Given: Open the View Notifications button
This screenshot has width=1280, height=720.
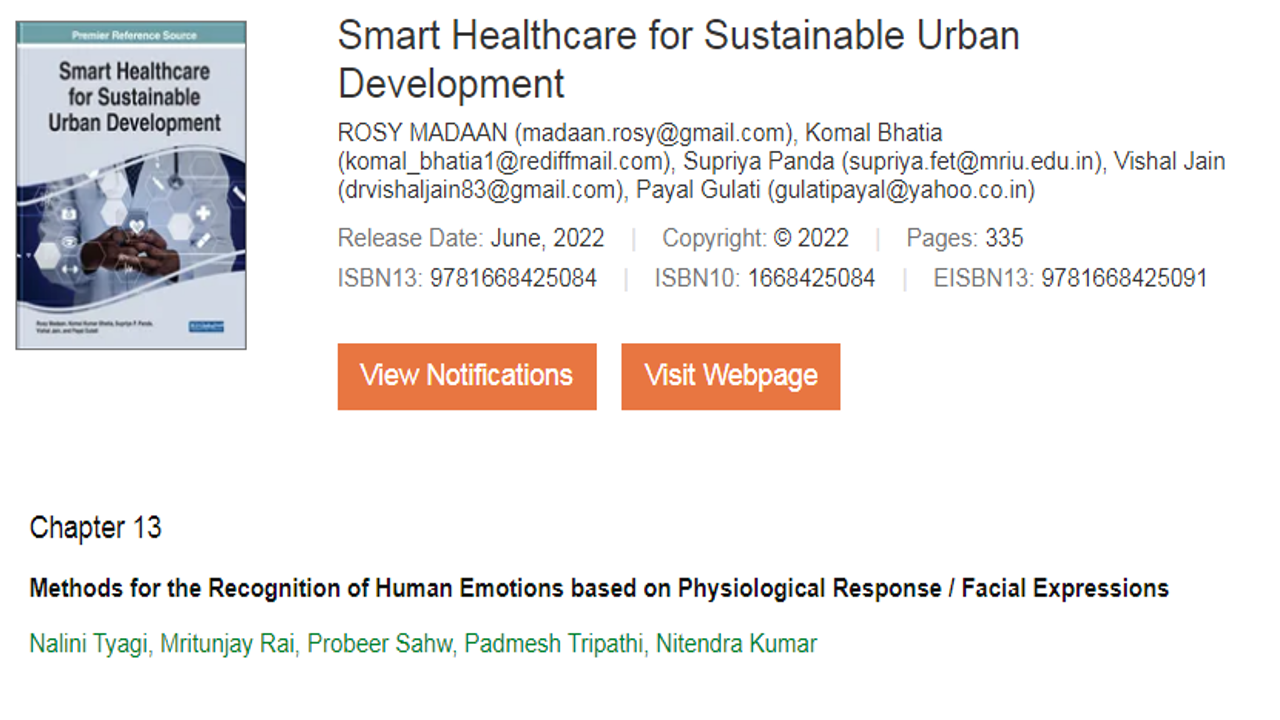Looking at the screenshot, I should [x=467, y=376].
